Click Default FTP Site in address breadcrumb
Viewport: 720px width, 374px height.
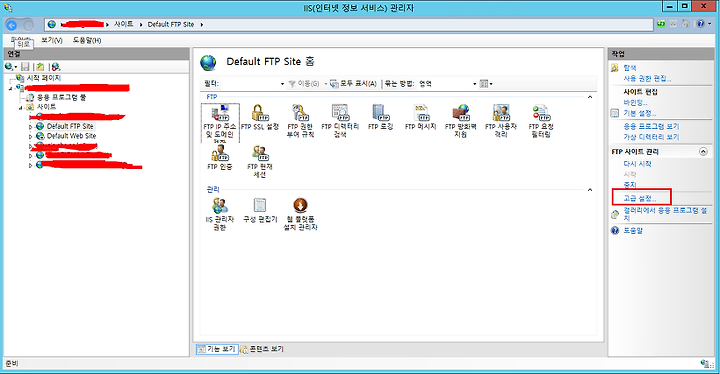171,24
